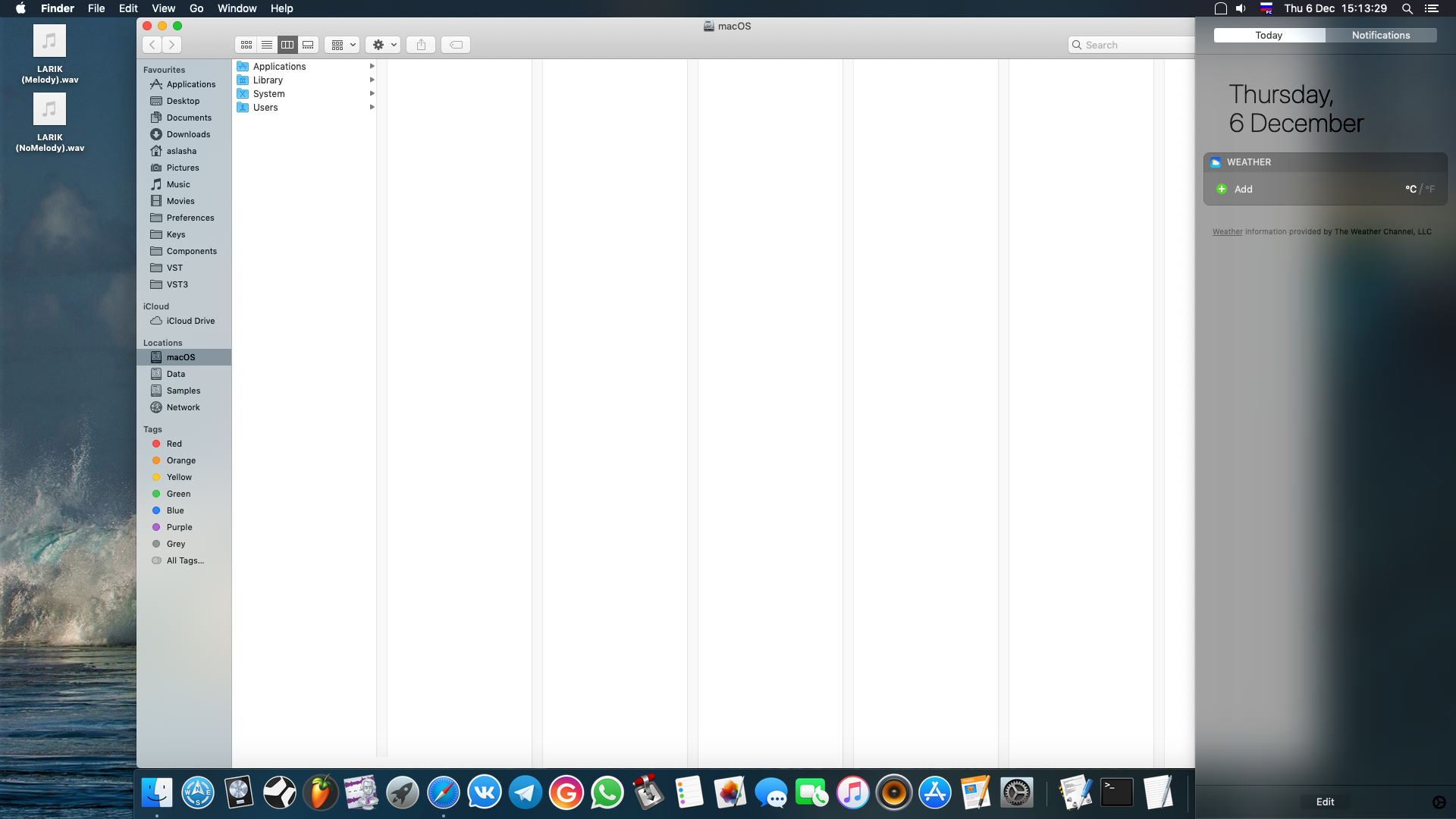Switch to the Notifications tab
This screenshot has height=819, width=1456.
click(1380, 36)
